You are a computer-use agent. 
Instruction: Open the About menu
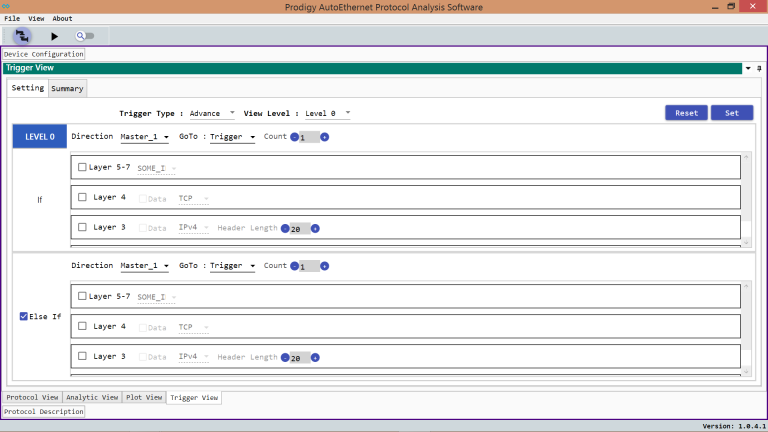[62, 19]
